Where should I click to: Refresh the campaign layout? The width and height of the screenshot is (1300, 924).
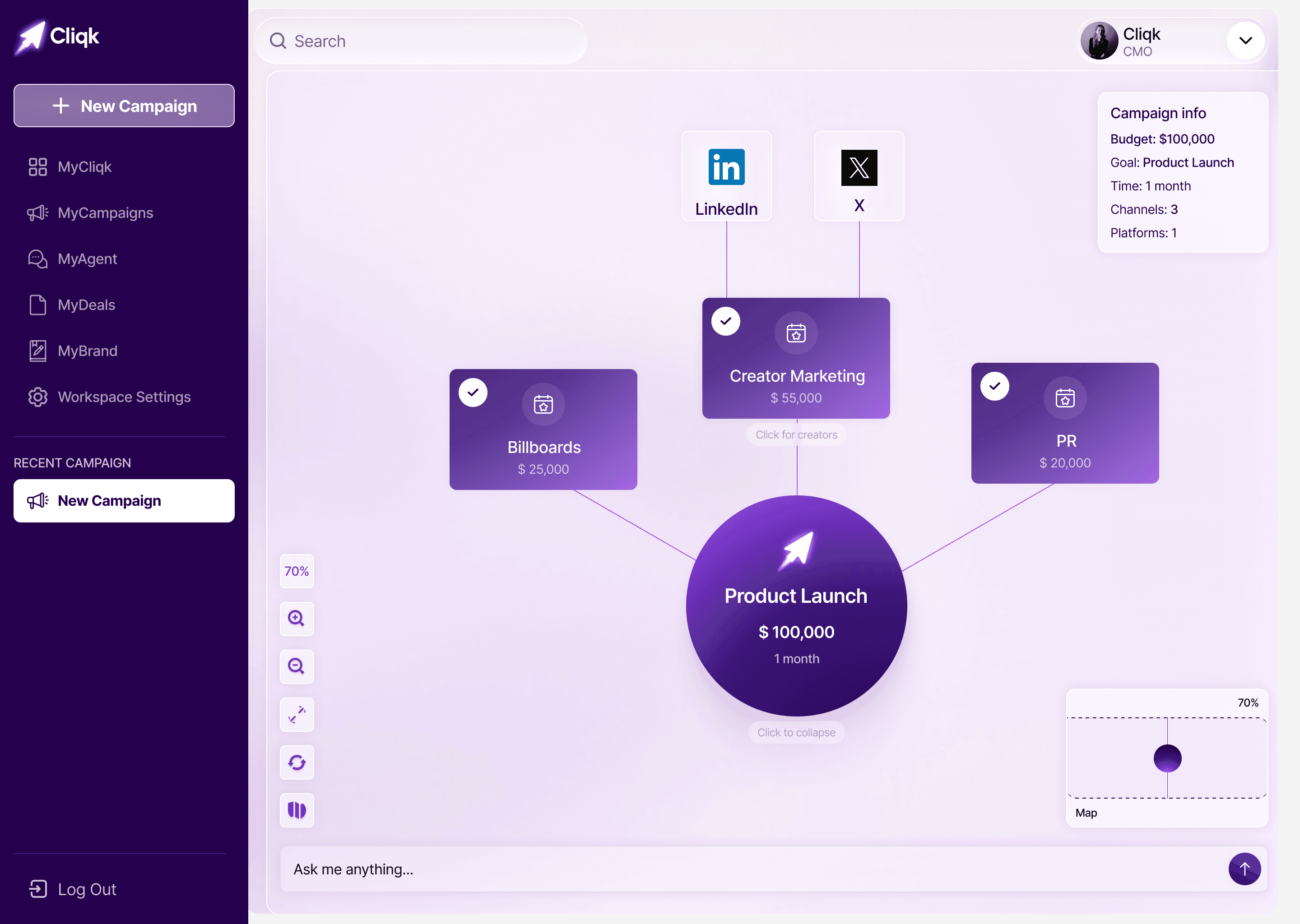point(297,762)
